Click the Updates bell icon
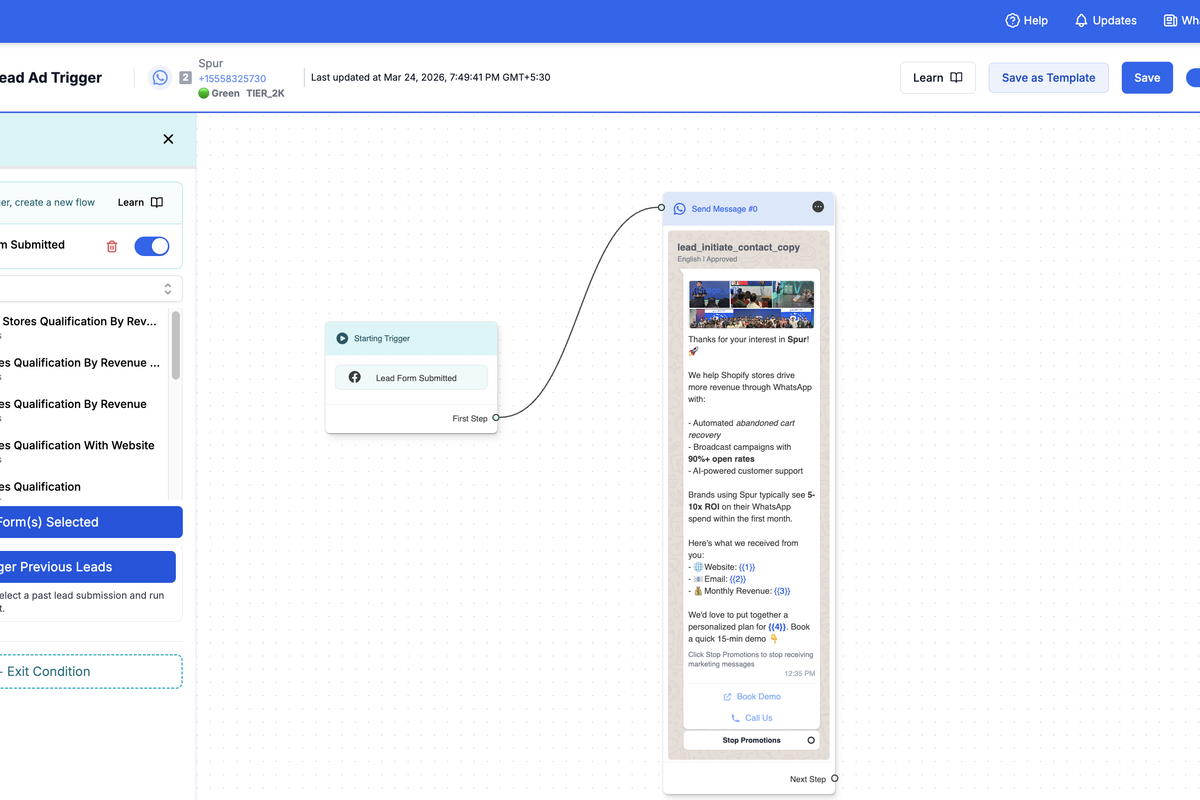Viewport: 1200px width, 800px height. (x=1081, y=20)
